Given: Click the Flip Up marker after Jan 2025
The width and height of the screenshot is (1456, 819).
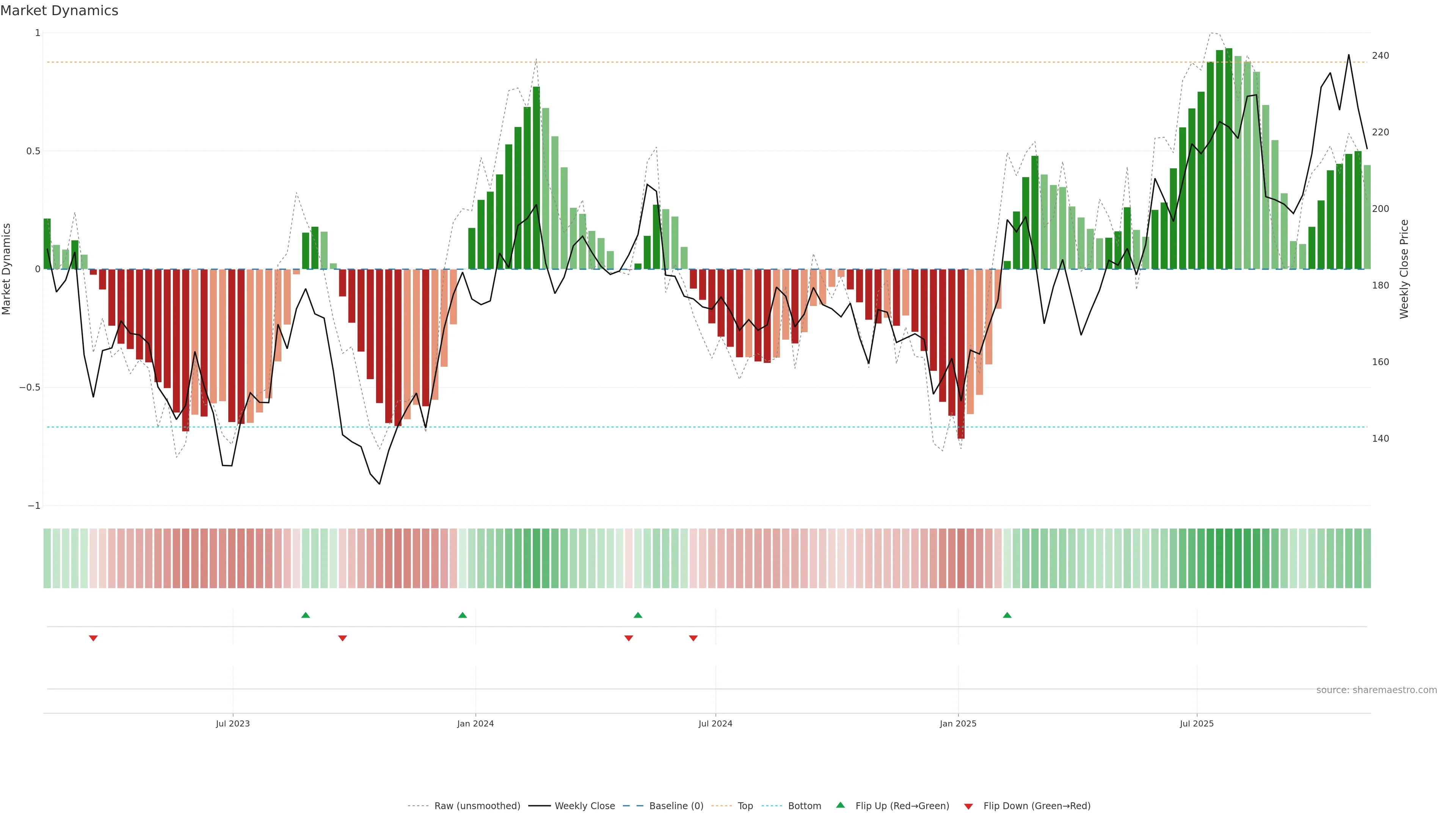Looking at the screenshot, I should click(x=1007, y=615).
